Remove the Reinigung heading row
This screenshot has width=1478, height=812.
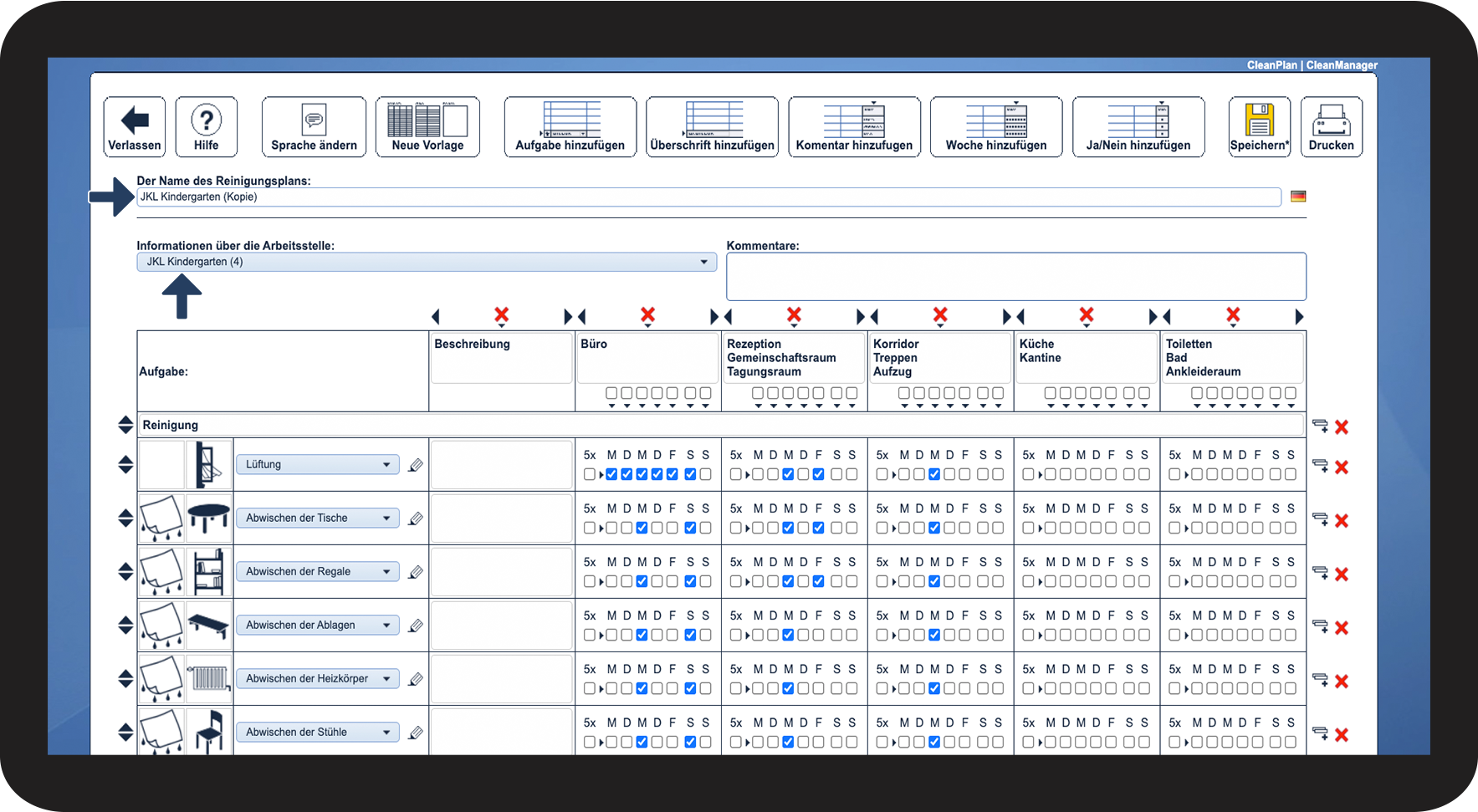pyautogui.click(x=1342, y=427)
